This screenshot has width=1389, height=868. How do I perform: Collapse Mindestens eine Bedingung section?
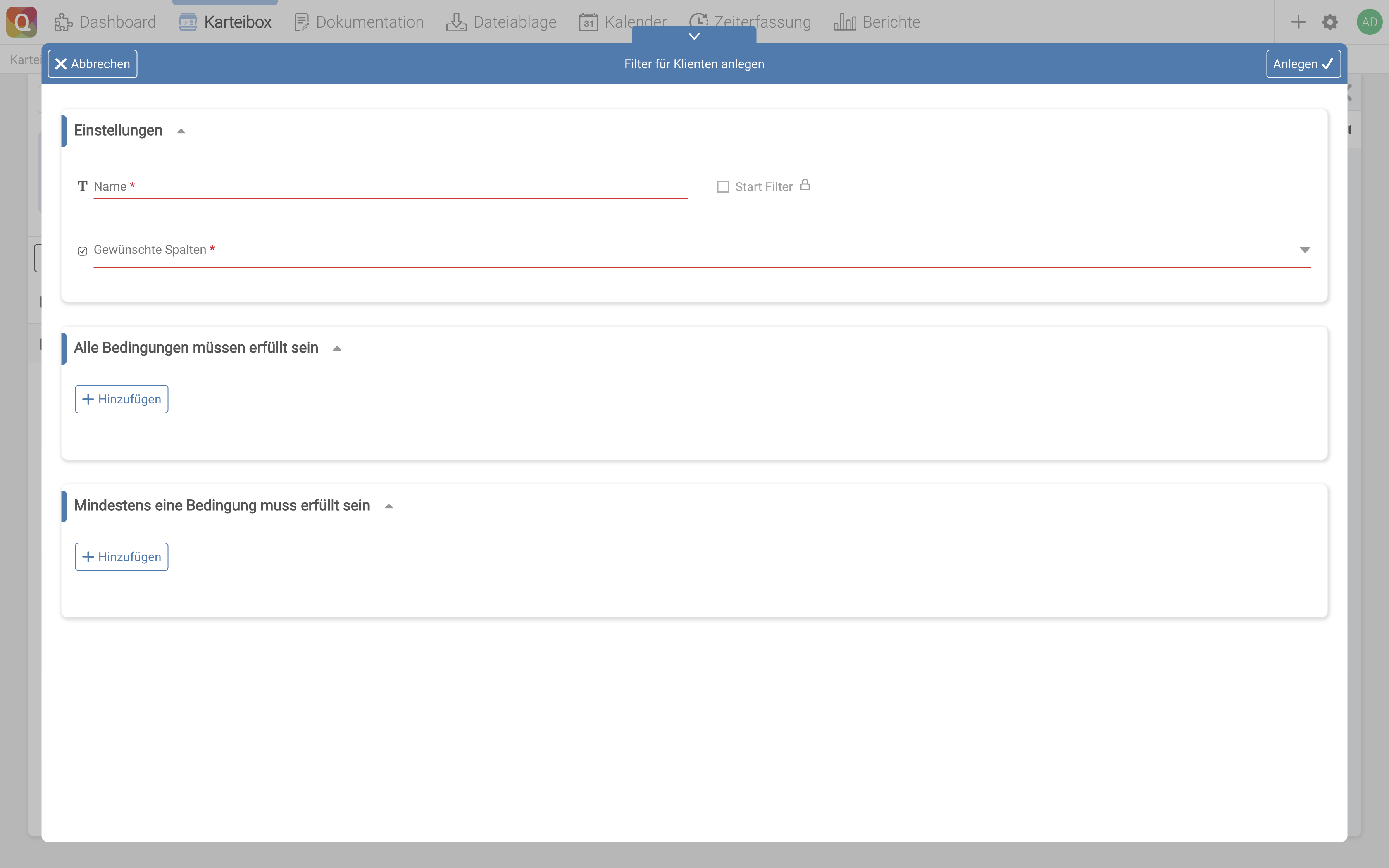[x=389, y=506]
